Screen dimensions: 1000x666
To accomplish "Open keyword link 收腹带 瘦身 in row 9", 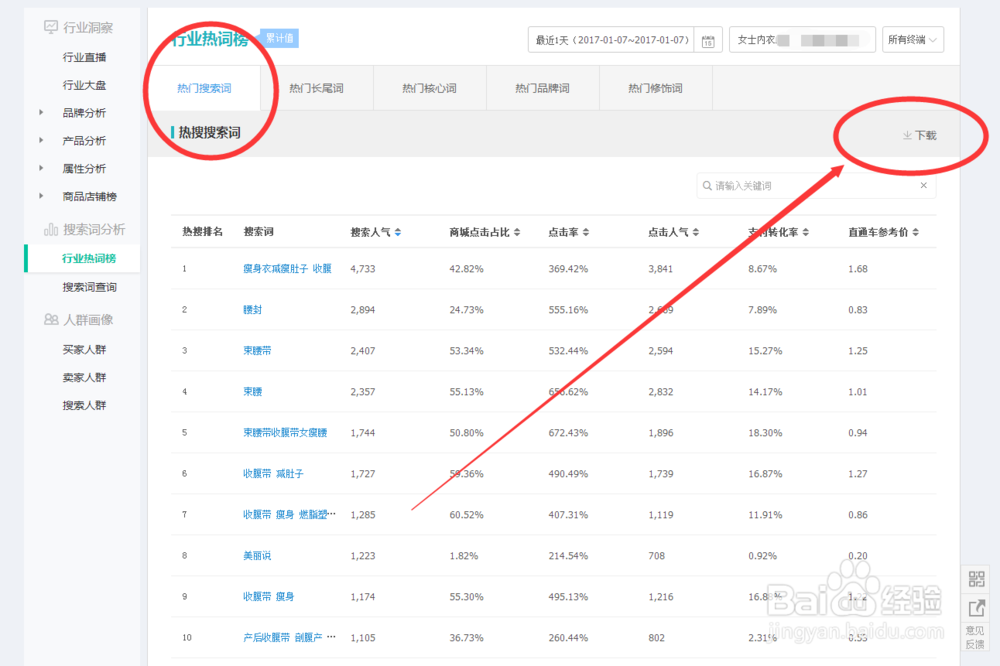I will pos(268,596).
